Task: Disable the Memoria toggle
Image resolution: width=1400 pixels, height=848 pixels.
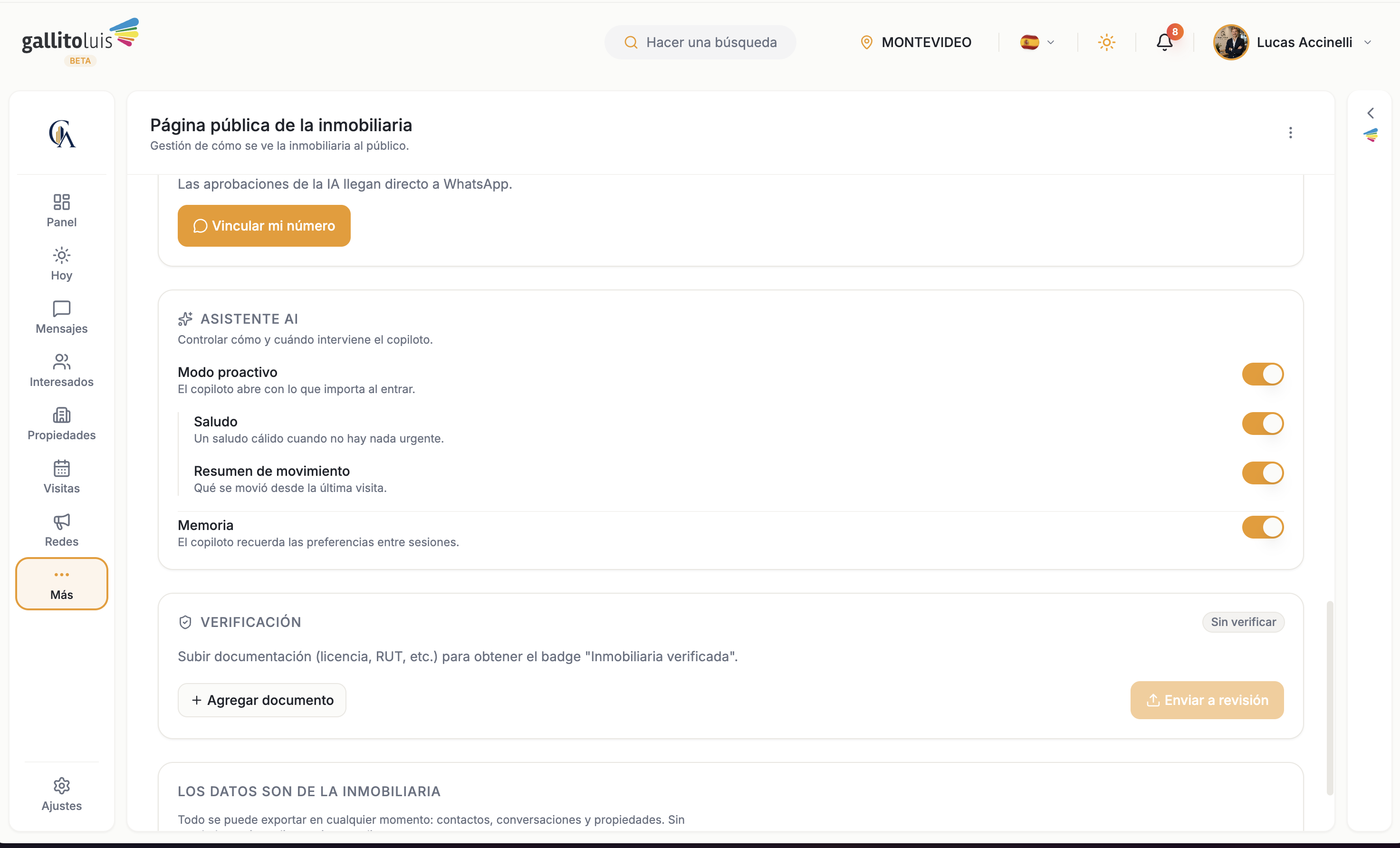Action: pos(1263,527)
